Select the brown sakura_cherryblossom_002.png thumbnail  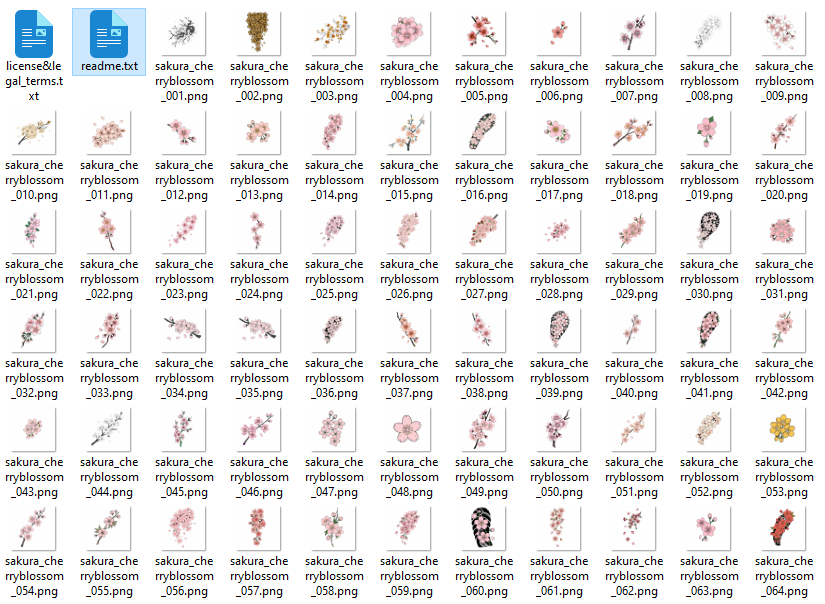click(x=258, y=34)
